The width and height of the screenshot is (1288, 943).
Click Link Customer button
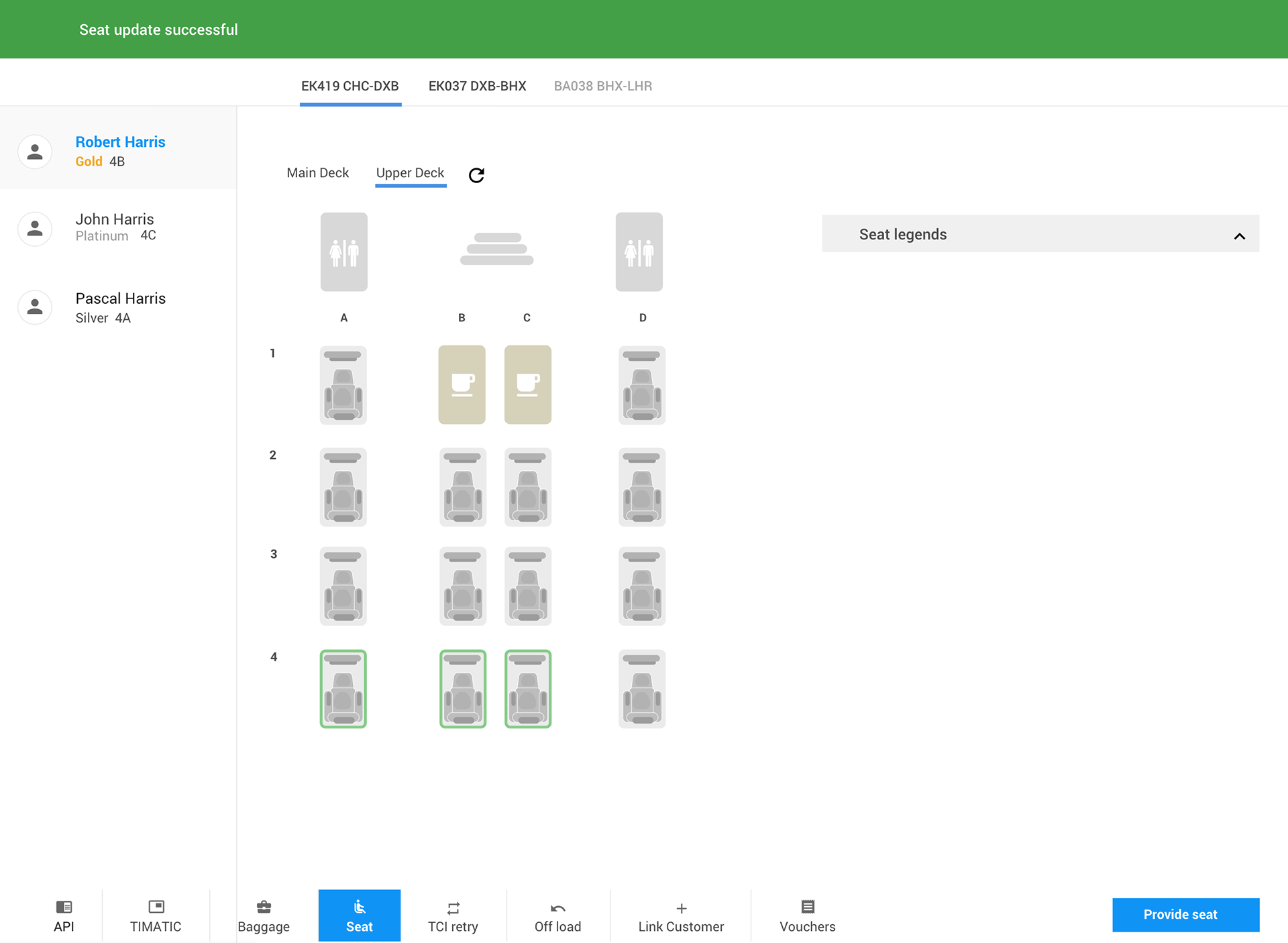click(681, 916)
